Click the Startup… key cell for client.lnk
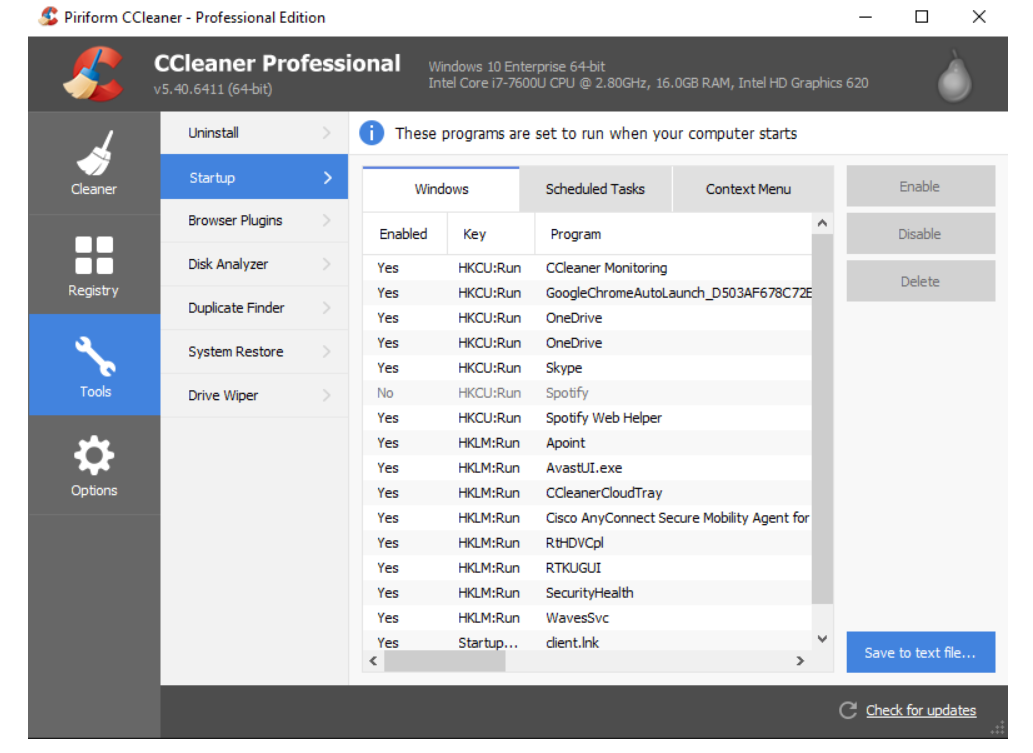1033x753 pixels. coord(488,643)
